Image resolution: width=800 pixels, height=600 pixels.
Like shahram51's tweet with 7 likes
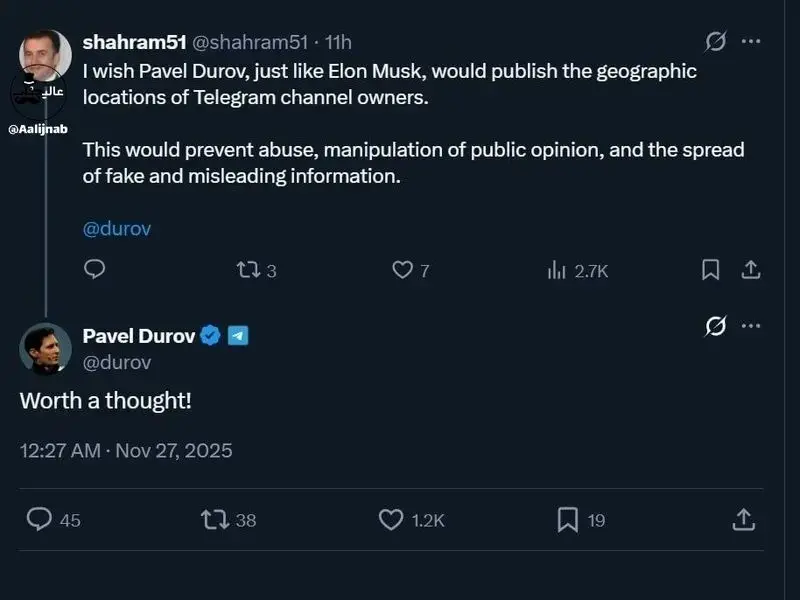[x=402, y=270]
